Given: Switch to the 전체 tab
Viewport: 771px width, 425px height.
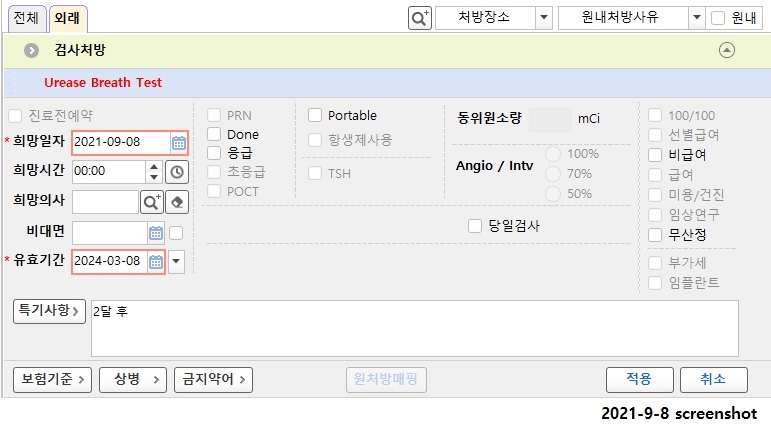Looking at the screenshot, I should (x=26, y=18).
